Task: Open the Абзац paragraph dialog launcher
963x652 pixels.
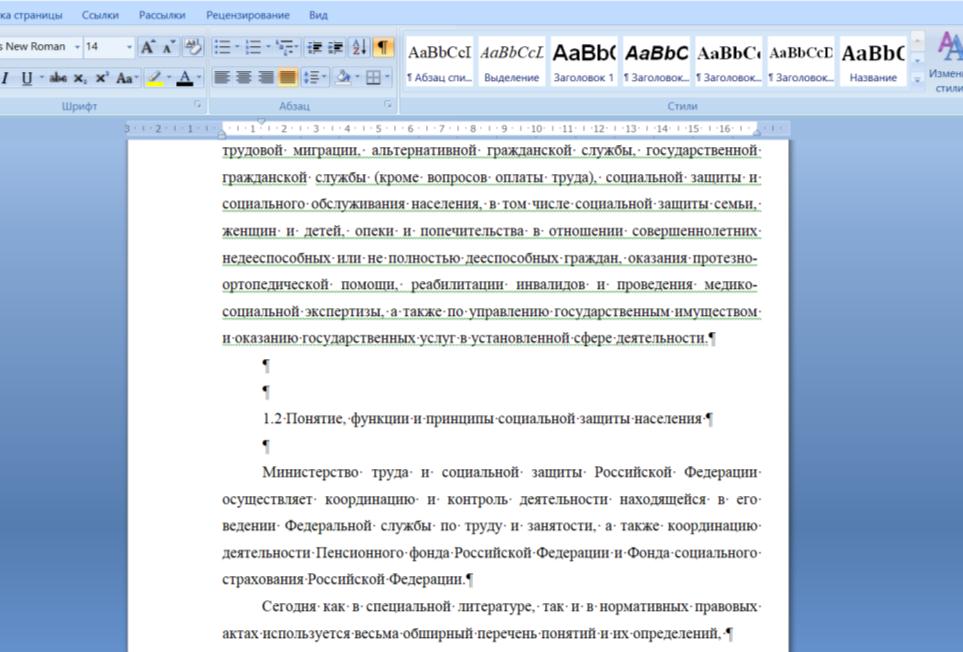Action: coord(388,104)
